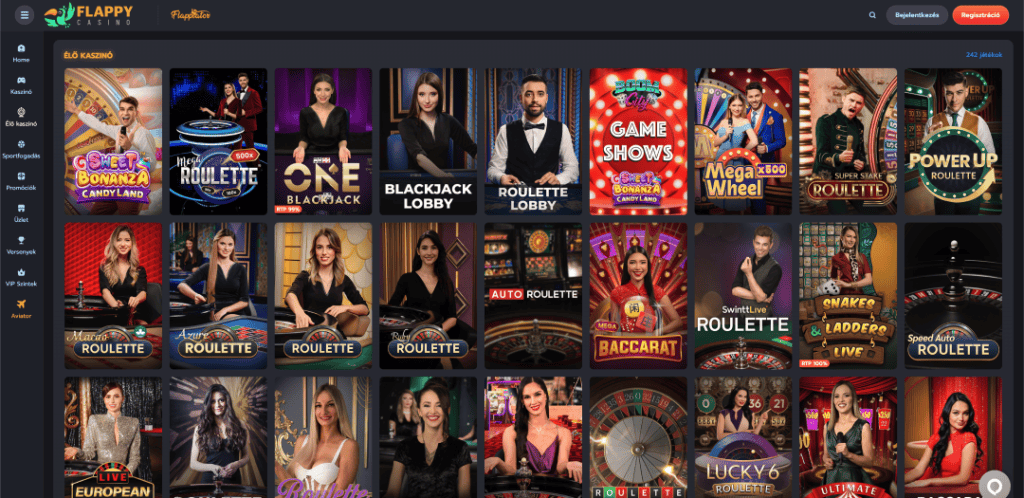Open Sportfogadás sidebar icon
Viewport: 1024px width, 498px height.
point(22,144)
